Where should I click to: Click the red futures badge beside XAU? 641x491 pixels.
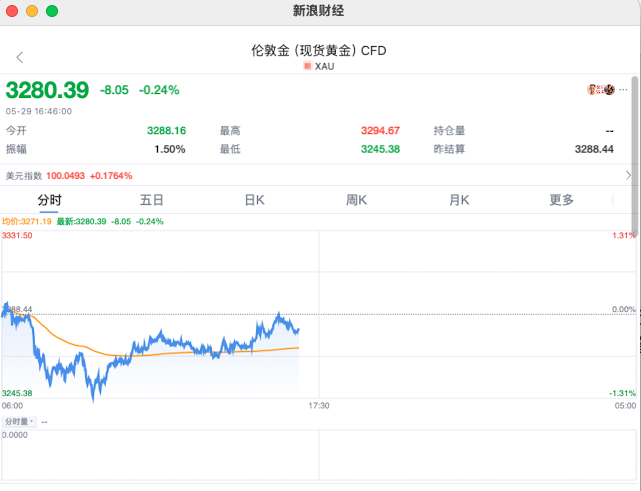pyautogui.click(x=307, y=66)
